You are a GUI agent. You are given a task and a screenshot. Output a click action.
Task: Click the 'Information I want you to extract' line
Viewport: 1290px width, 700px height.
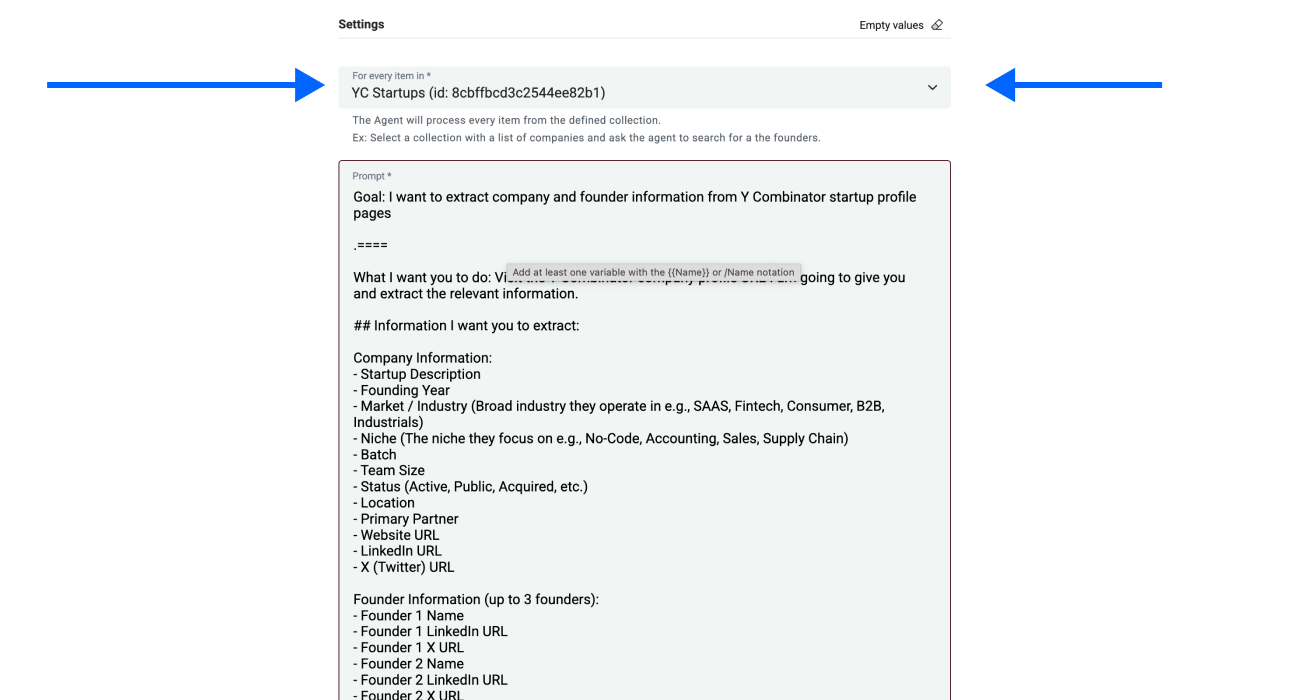[x=466, y=326]
